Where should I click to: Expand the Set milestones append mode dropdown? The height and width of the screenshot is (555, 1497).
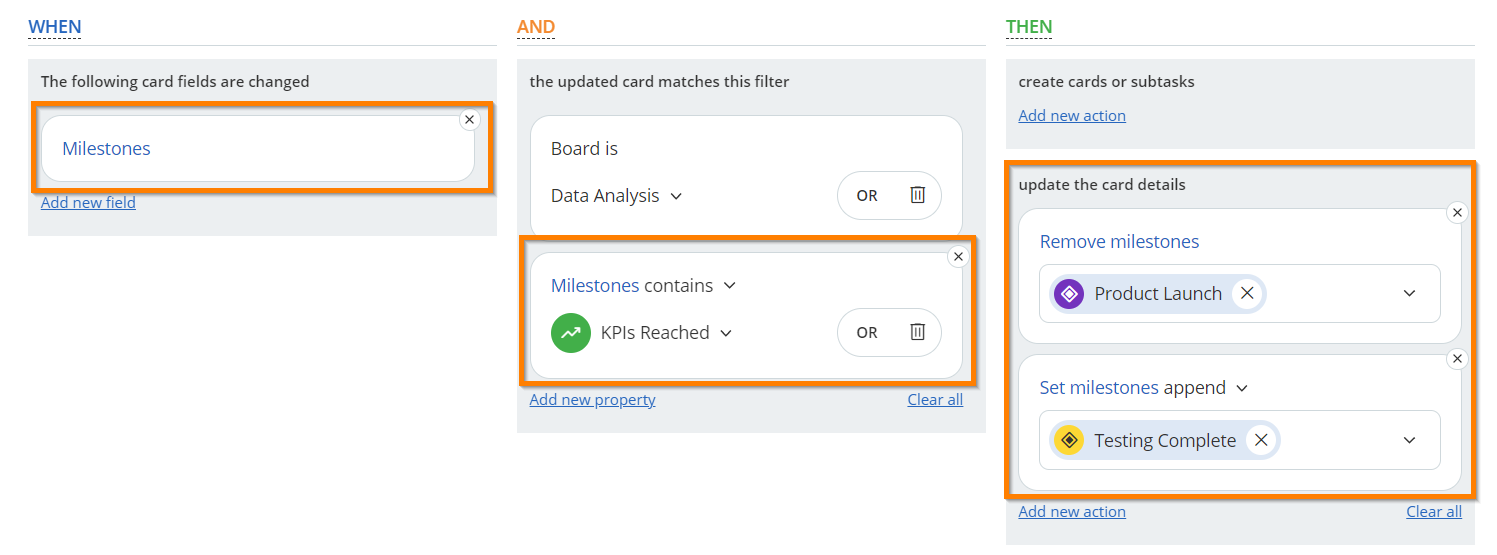[x=1242, y=388]
